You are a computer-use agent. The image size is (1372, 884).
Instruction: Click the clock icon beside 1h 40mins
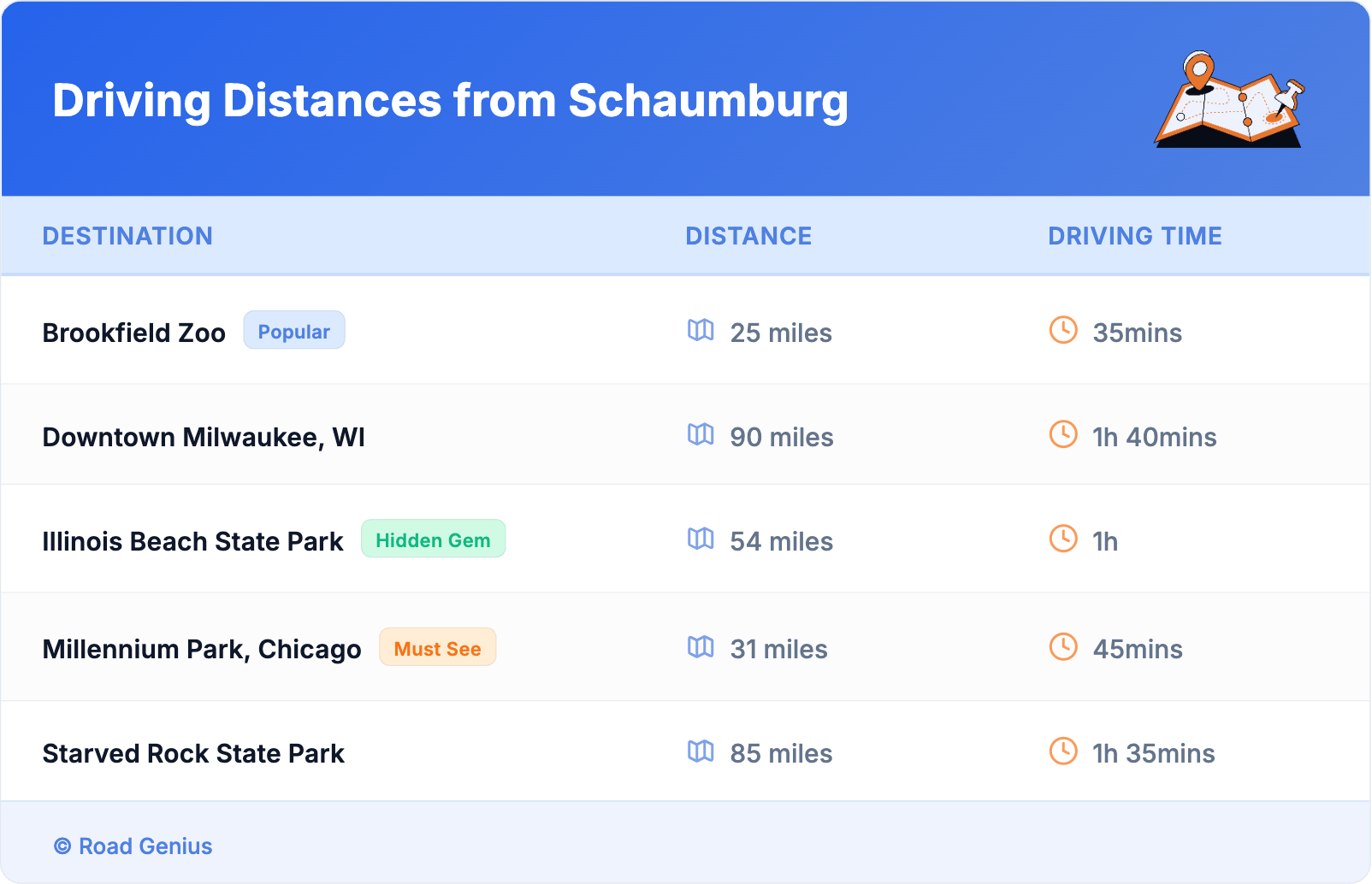[x=1063, y=434]
